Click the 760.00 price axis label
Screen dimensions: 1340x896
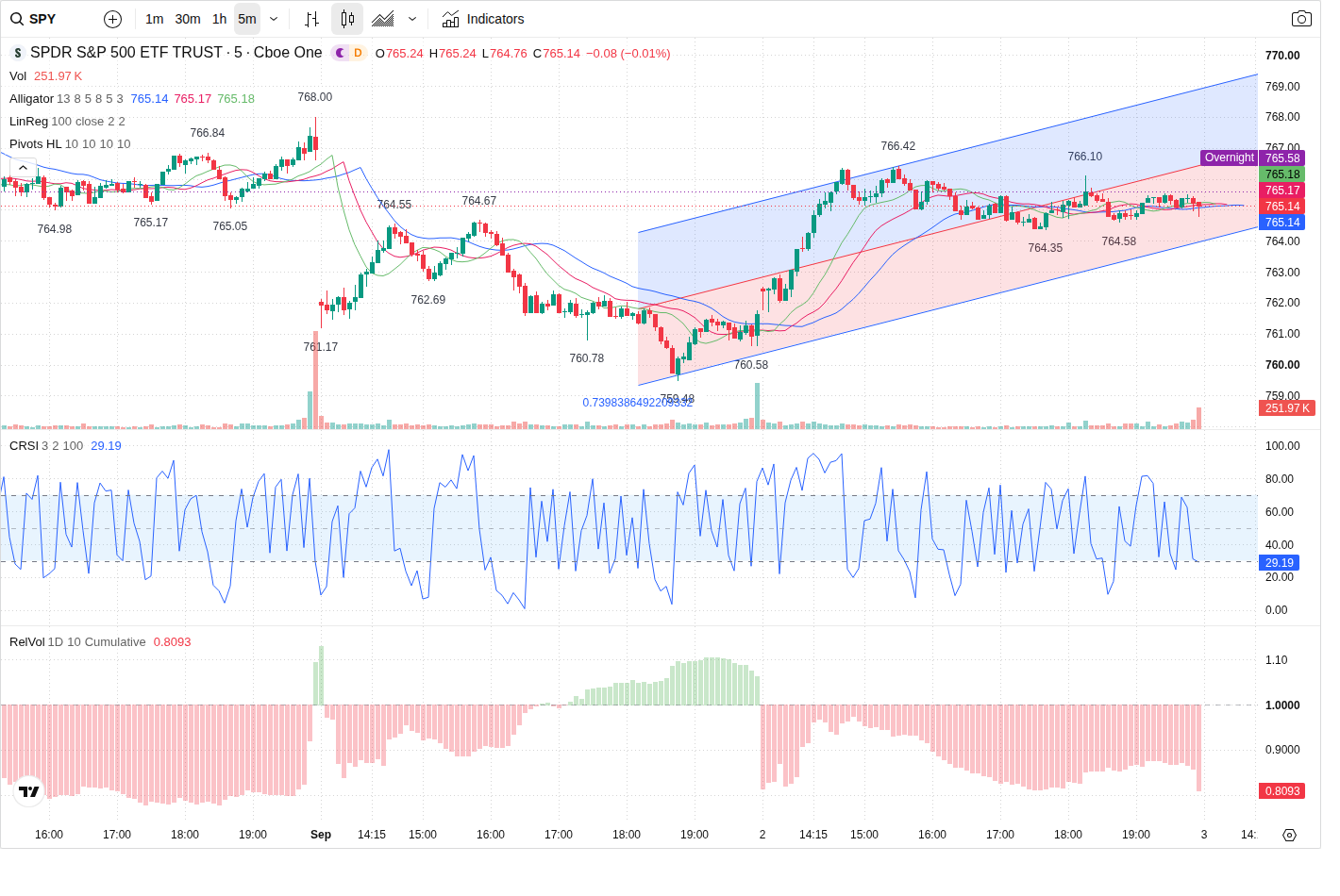pyautogui.click(x=1282, y=365)
